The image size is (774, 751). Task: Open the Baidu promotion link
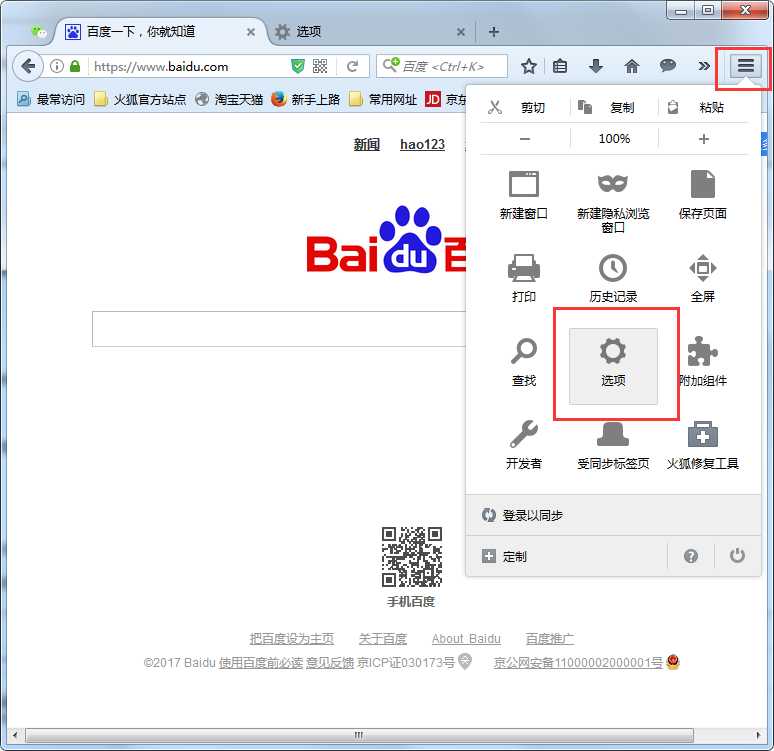[x=549, y=638]
